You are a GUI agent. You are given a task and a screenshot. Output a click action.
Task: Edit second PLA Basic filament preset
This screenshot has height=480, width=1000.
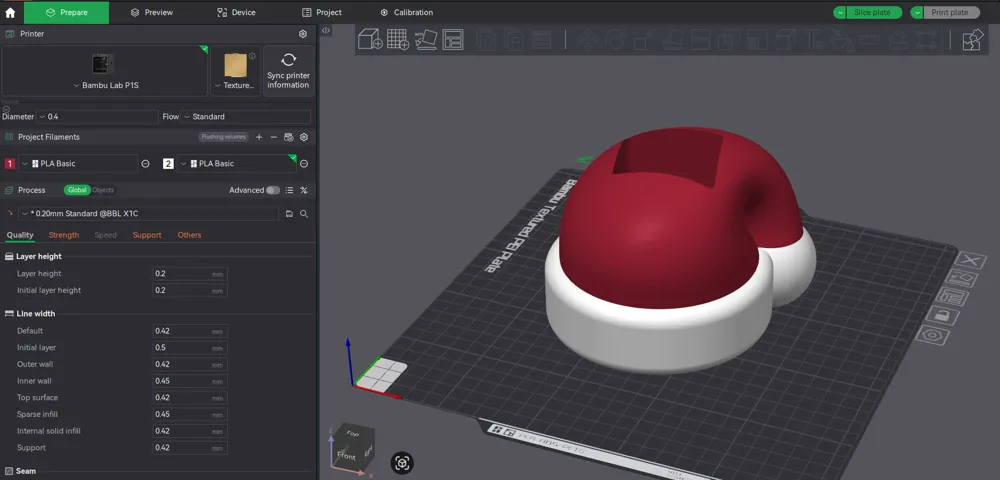click(304, 164)
